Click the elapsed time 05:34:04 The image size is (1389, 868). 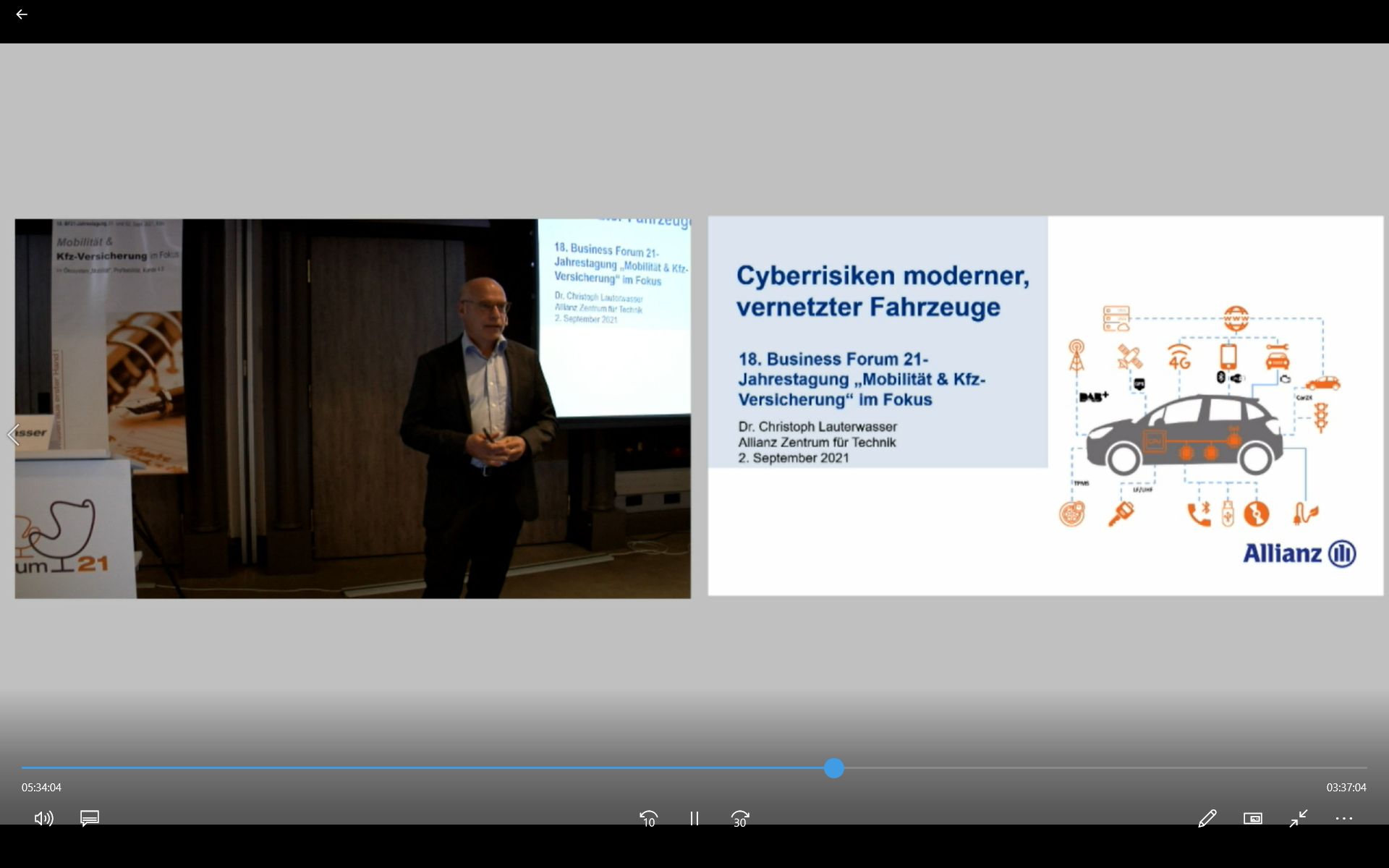tap(41, 787)
